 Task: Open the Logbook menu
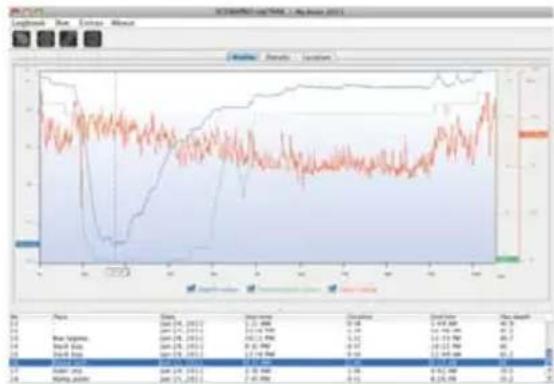pos(29,23)
